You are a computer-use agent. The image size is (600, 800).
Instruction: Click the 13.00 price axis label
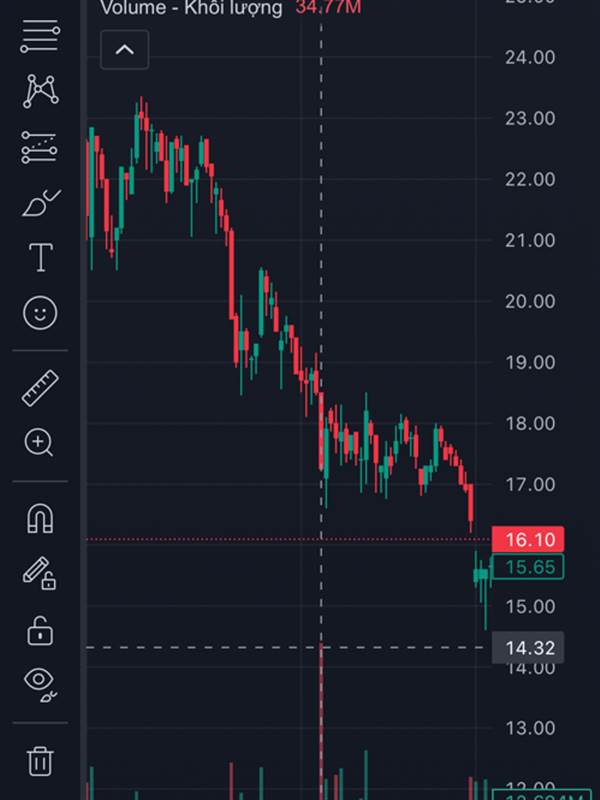[x=530, y=728]
